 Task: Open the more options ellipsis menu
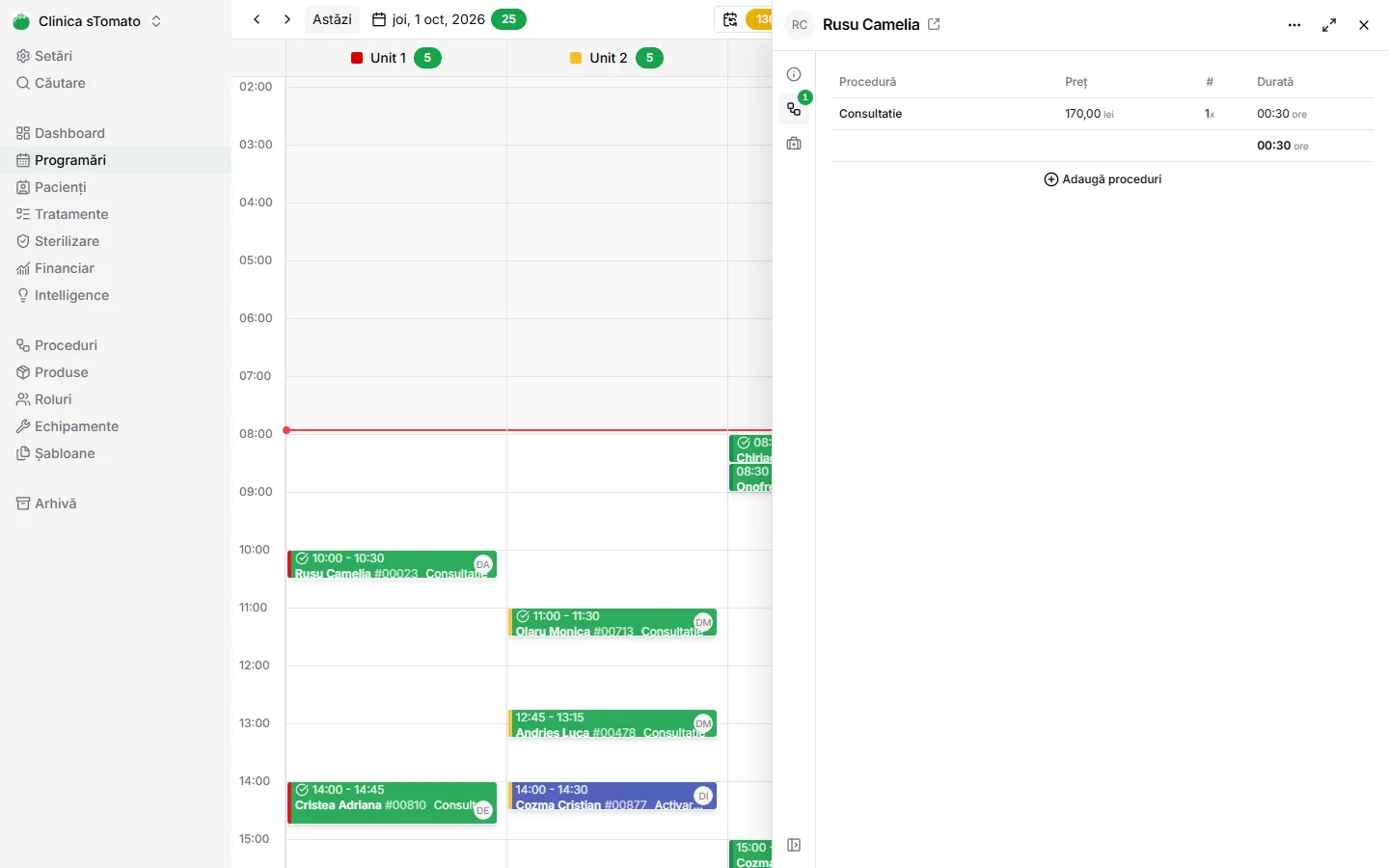tap(1294, 25)
